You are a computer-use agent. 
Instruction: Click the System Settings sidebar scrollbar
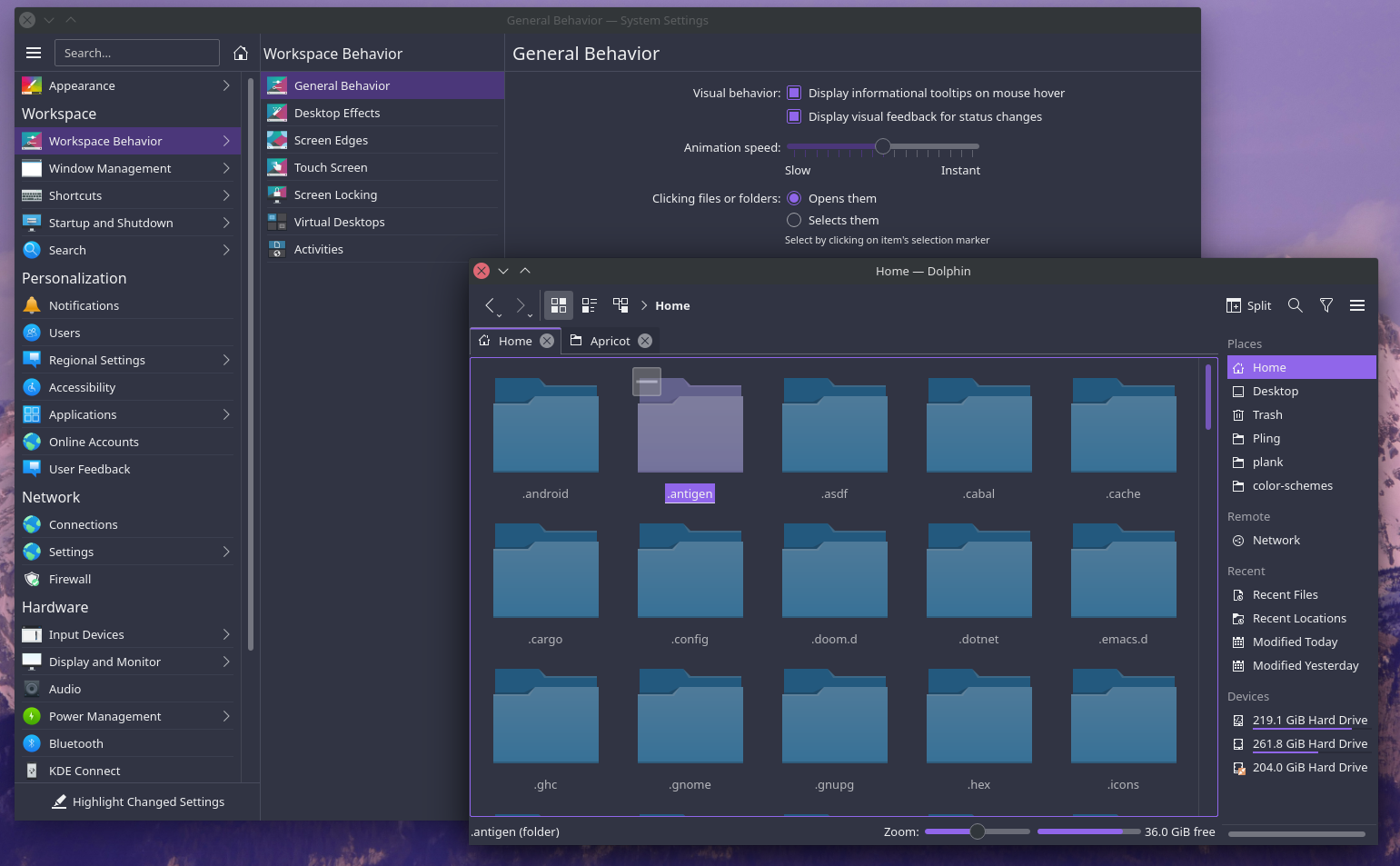(x=251, y=363)
